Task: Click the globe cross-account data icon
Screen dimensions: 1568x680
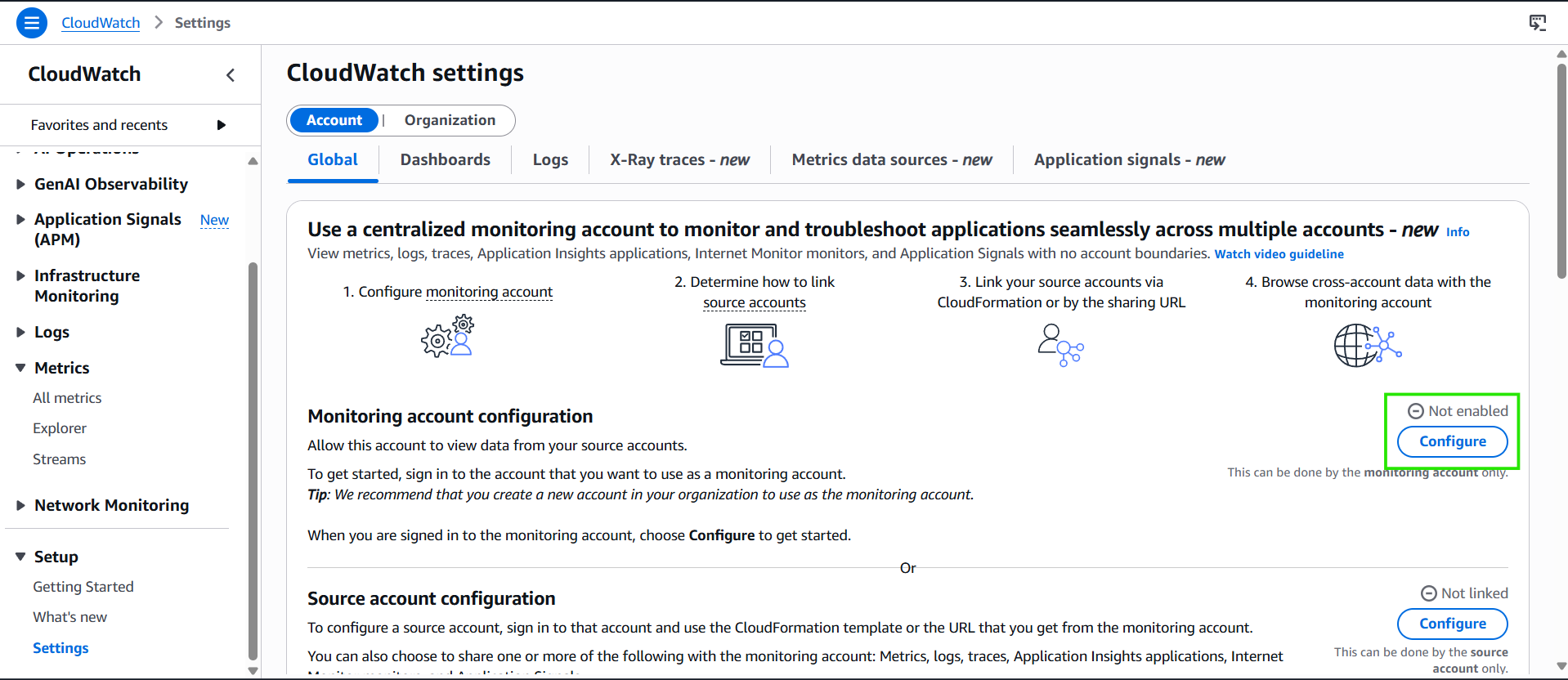Action: [x=1368, y=346]
